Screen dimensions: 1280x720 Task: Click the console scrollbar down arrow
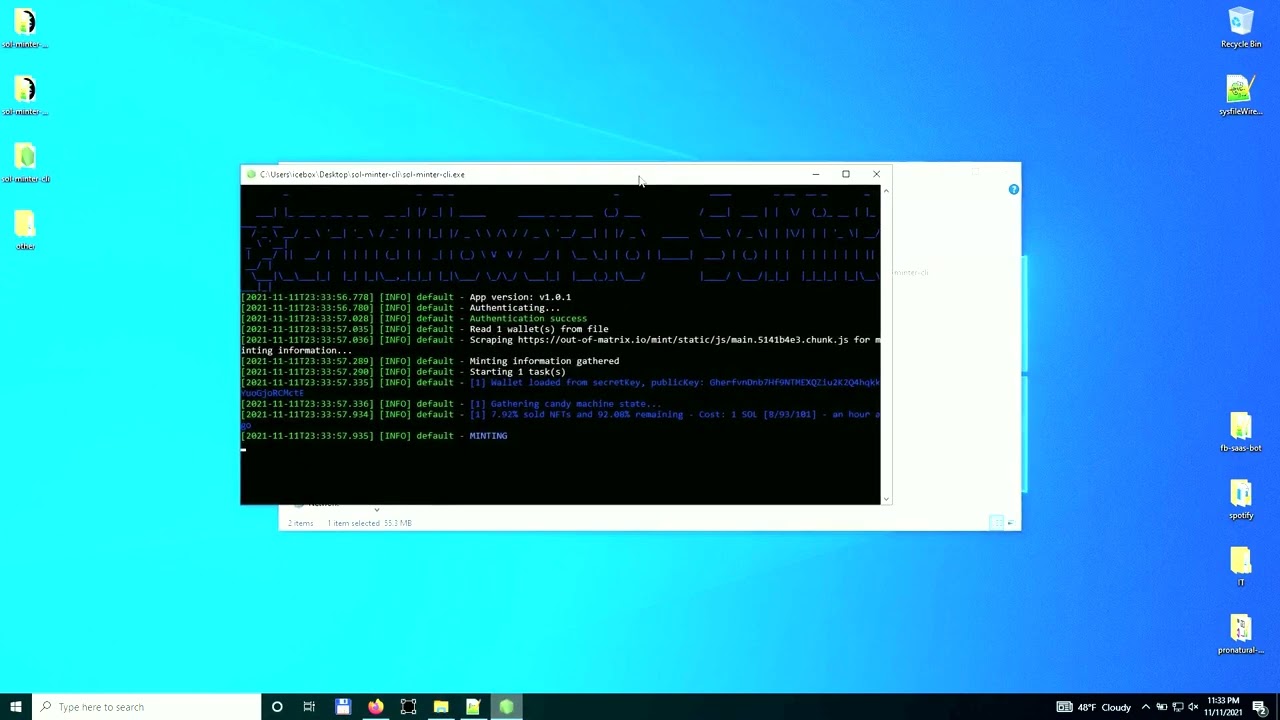pos(885,498)
